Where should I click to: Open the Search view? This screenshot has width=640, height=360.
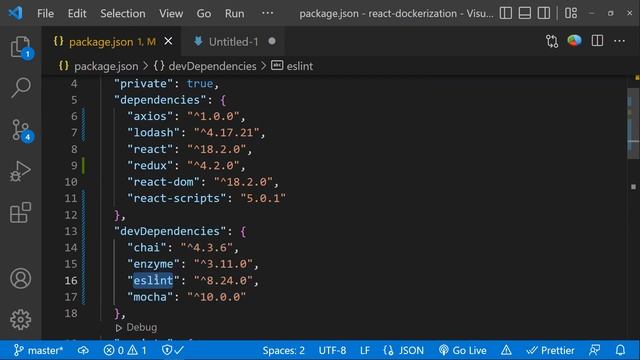pos(20,88)
